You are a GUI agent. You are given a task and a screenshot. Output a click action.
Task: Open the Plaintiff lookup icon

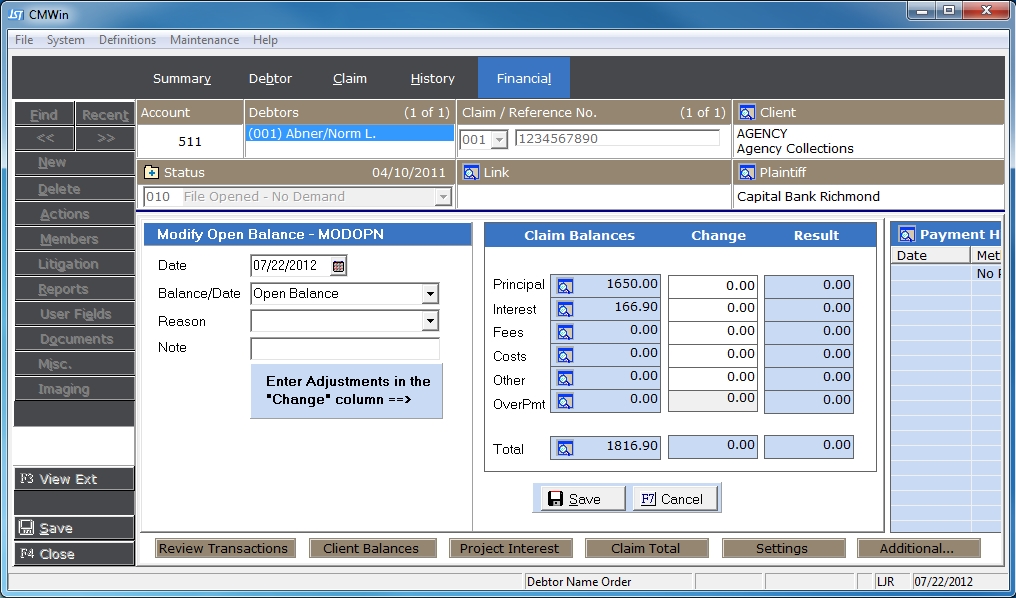746,173
